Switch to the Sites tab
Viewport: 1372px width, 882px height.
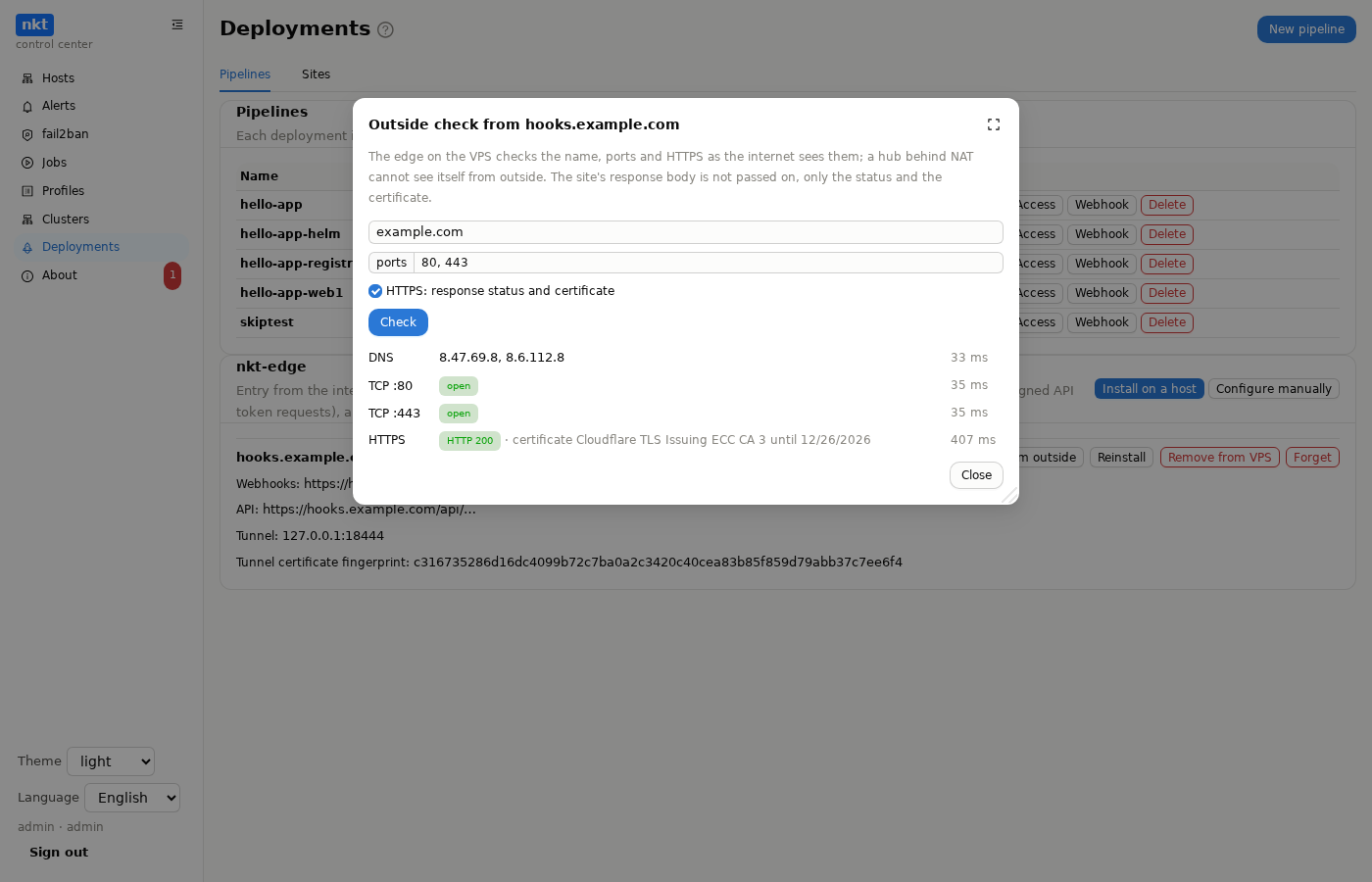pos(316,74)
